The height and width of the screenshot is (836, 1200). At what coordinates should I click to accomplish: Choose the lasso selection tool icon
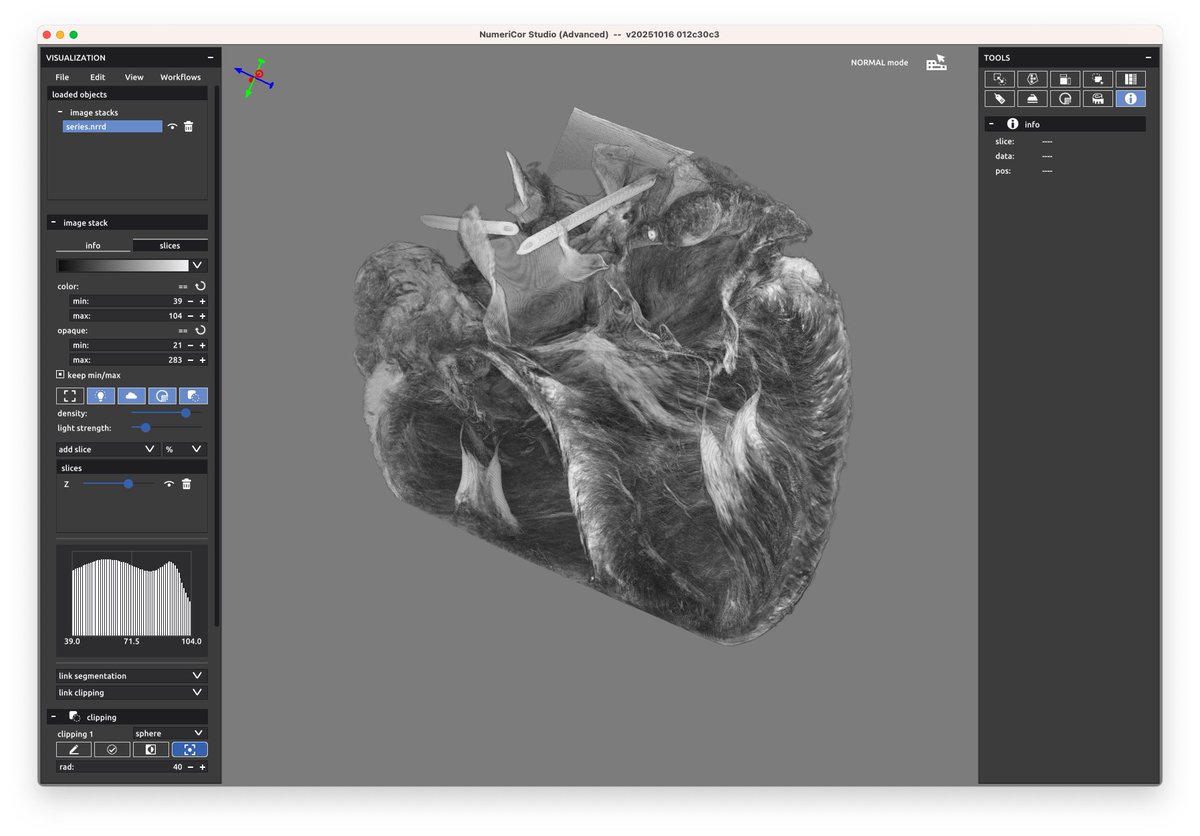[x=1098, y=79]
